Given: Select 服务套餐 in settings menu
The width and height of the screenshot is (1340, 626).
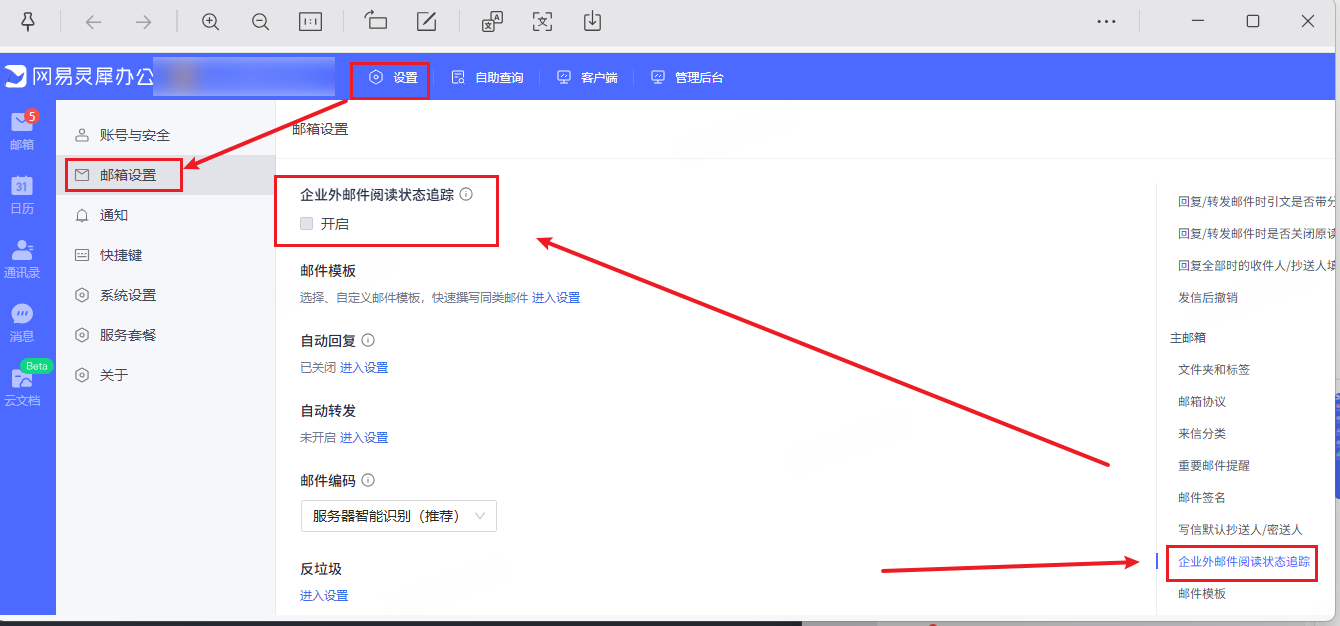Looking at the screenshot, I should click(x=165, y=335).
